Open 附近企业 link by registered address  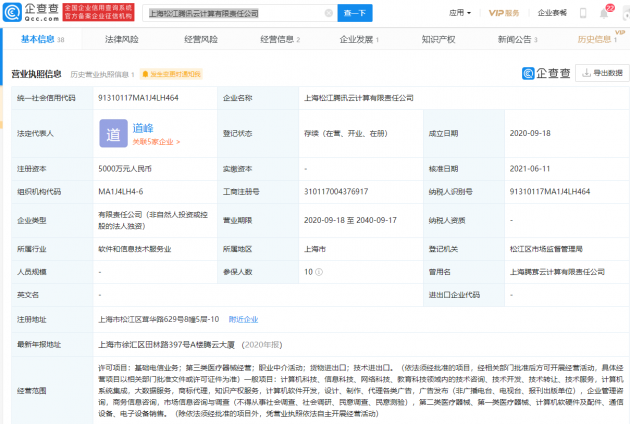(x=243, y=320)
